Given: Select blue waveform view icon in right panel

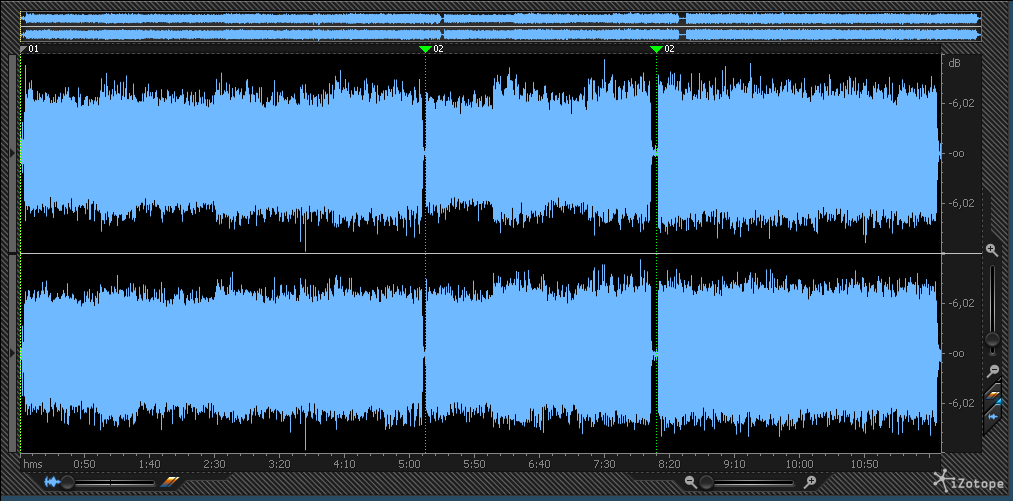Looking at the screenshot, I should [x=993, y=415].
